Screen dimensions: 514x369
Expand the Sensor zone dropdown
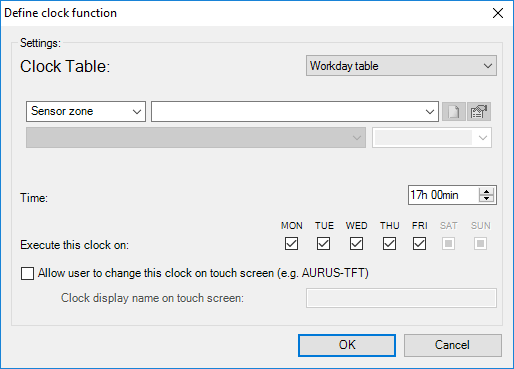pyautogui.click(x=86, y=111)
